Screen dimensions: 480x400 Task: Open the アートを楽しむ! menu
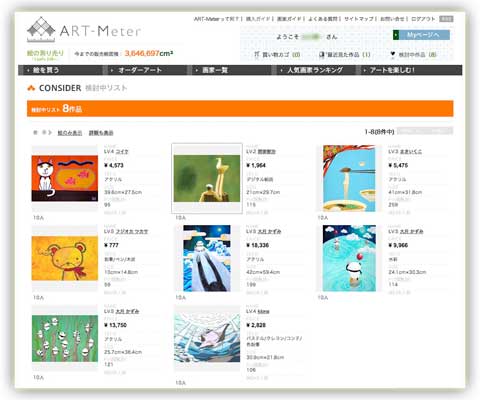(x=392, y=70)
